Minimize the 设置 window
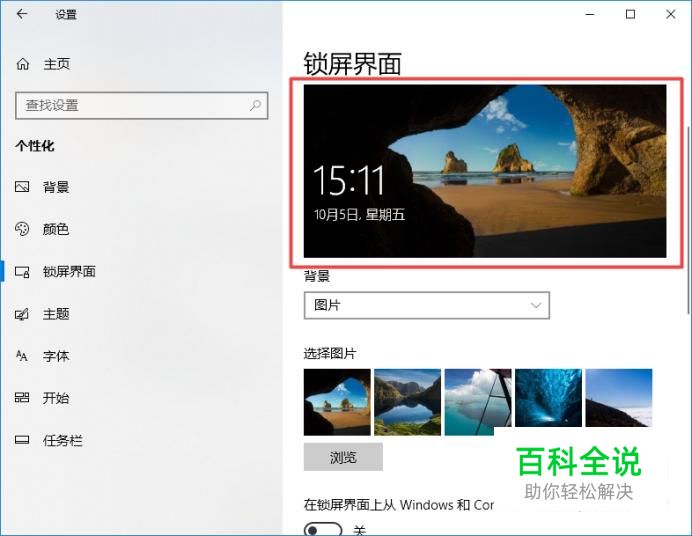The image size is (692, 536). 590,14
